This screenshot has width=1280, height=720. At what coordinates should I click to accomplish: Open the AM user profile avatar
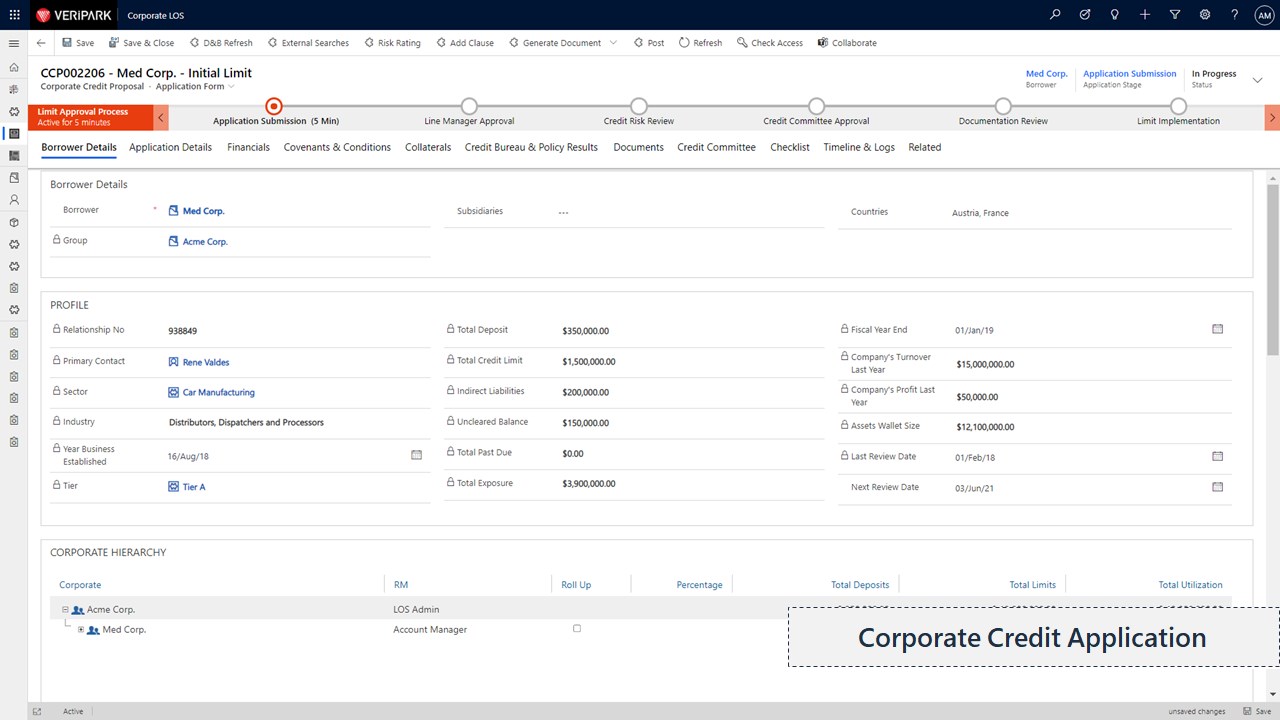pyautogui.click(x=1264, y=15)
